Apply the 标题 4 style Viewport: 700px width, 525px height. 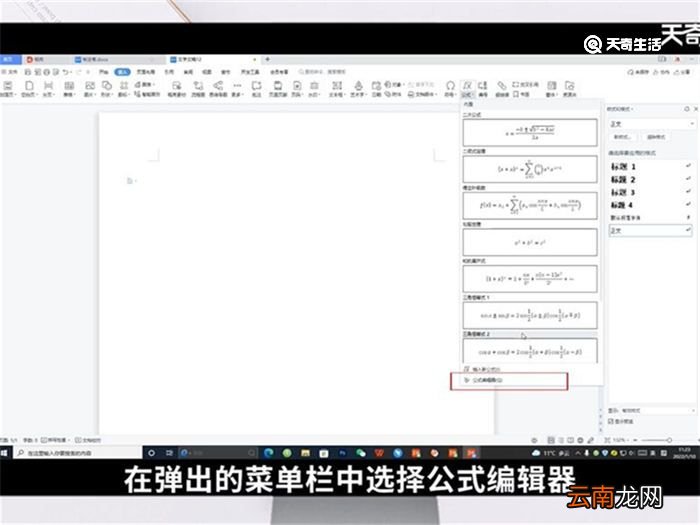tap(651, 205)
